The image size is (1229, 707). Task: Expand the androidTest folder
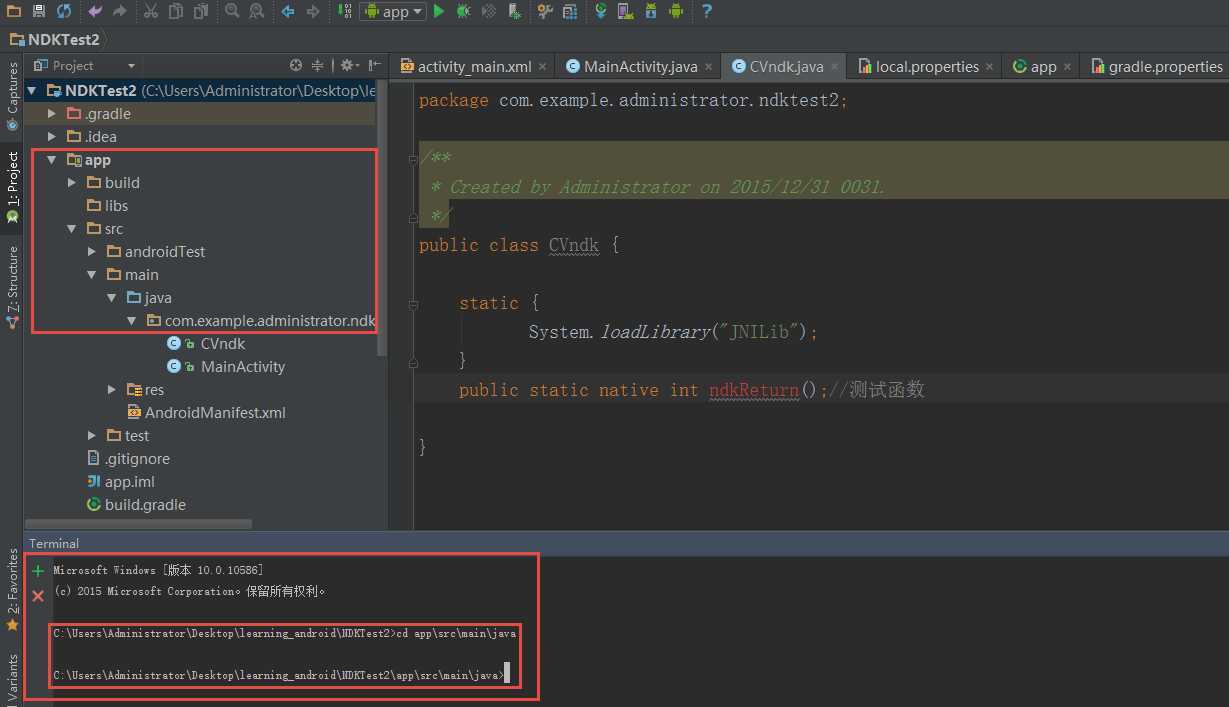pos(92,252)
